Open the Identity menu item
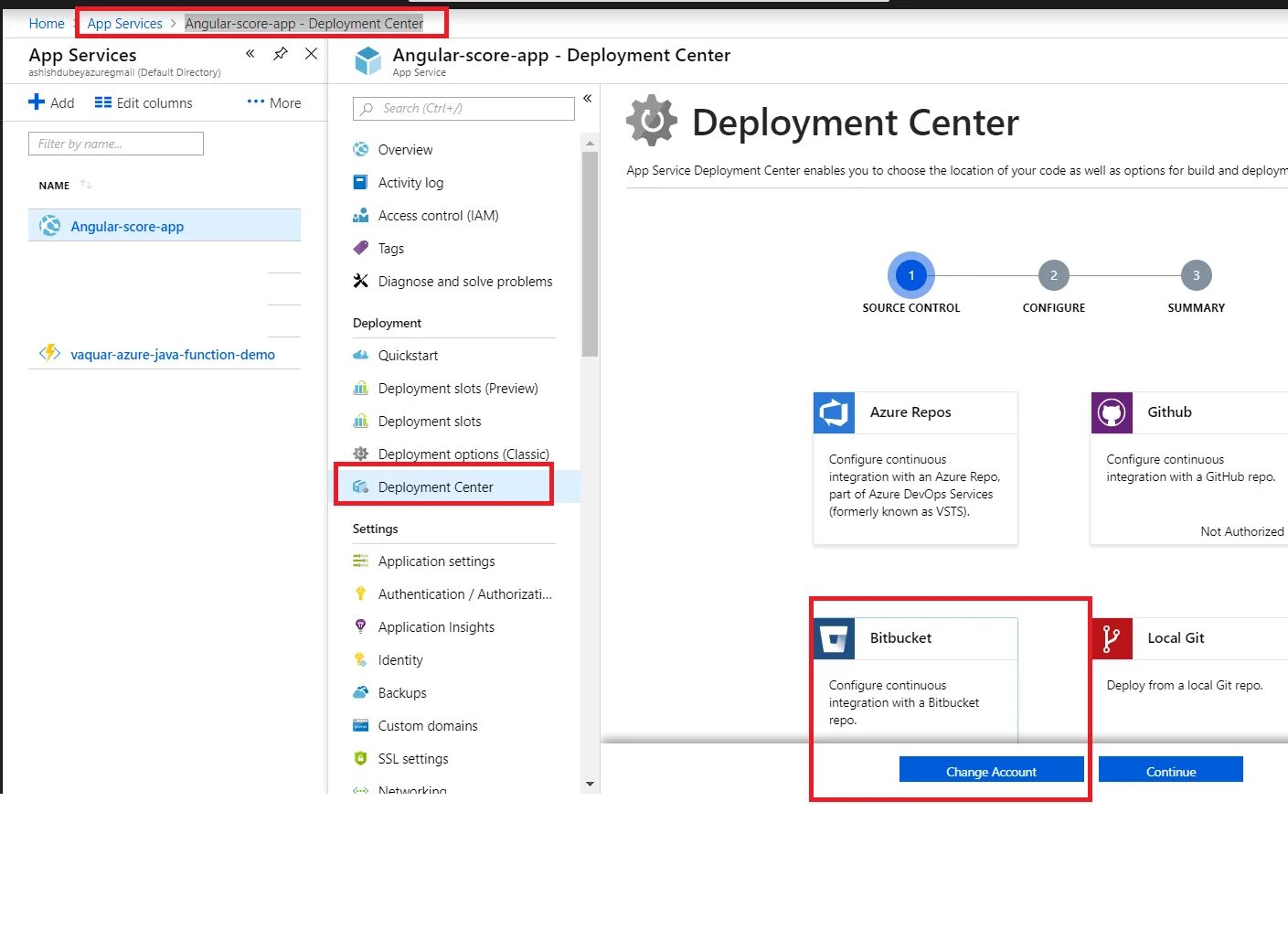Screen dimensions: 1288x930 [x=400, y=660]
